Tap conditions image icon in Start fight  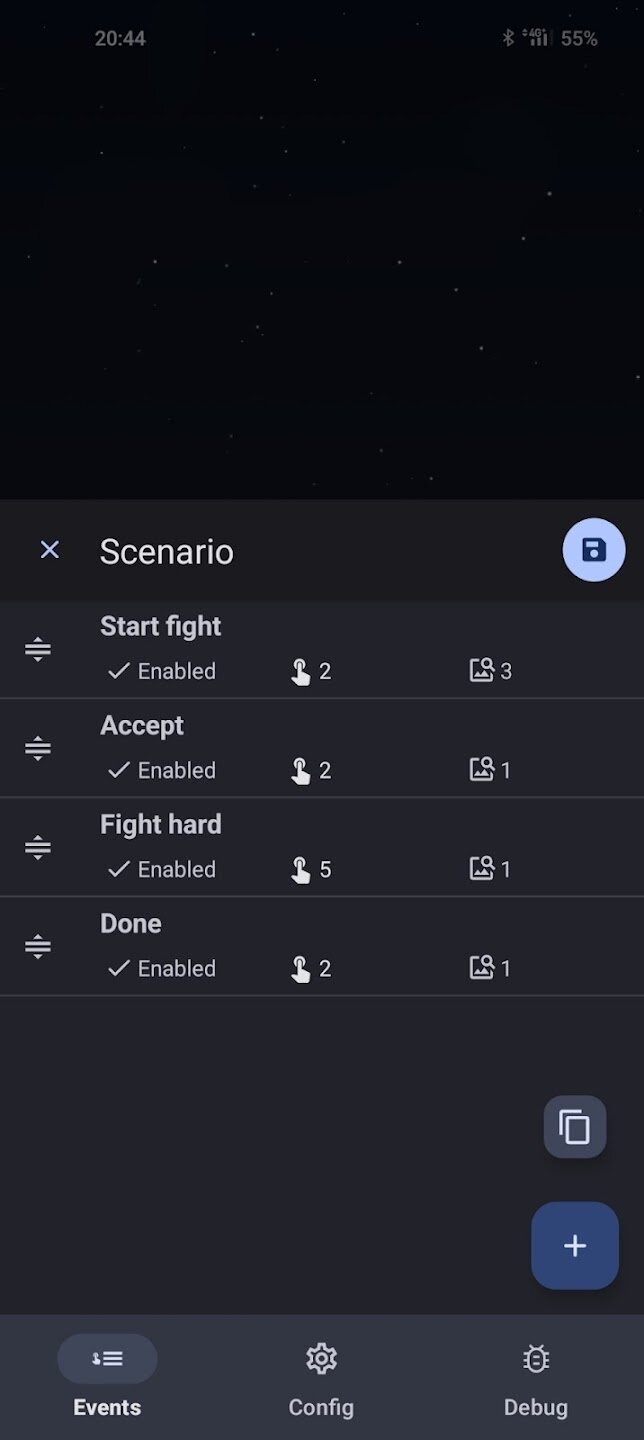[482, 671]
